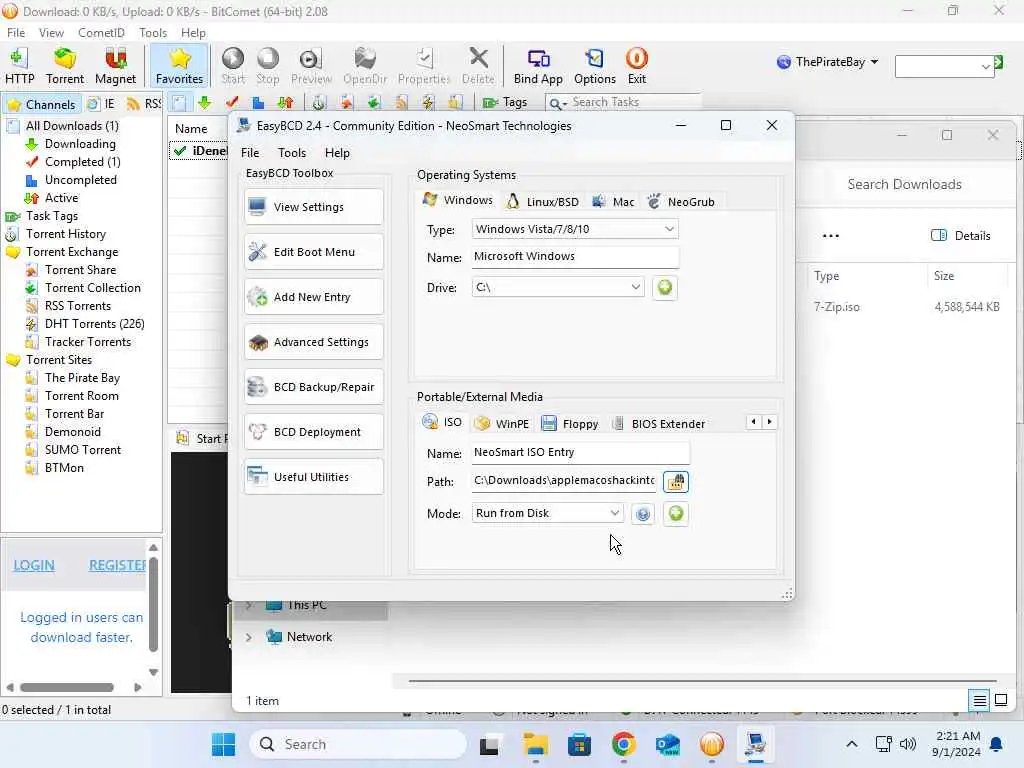Viewport: 1024px width, 768px height.
Task: Click the ISO Path input field
Action: tap(564, 481)
